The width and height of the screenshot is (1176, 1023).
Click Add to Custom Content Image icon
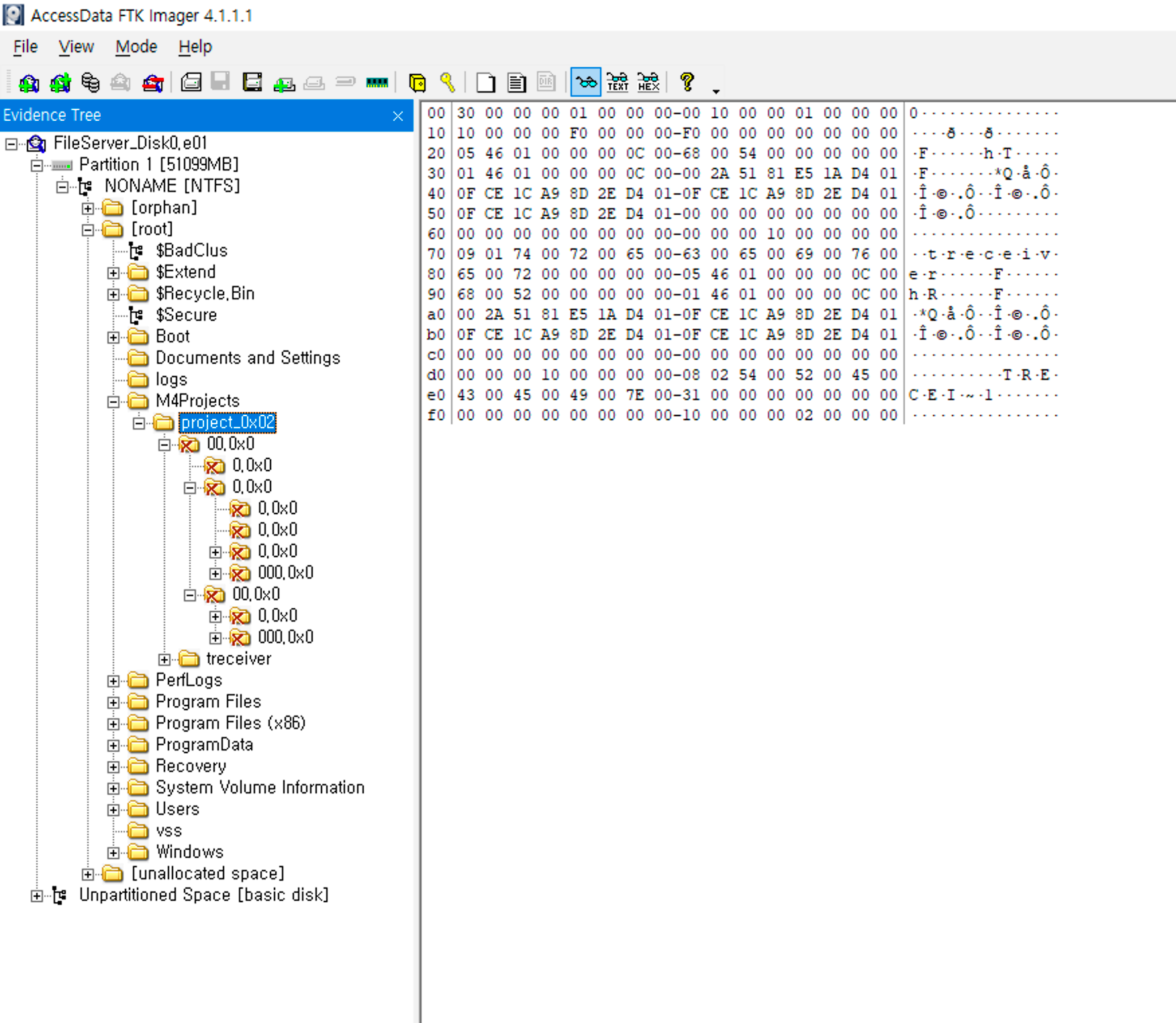284,83
